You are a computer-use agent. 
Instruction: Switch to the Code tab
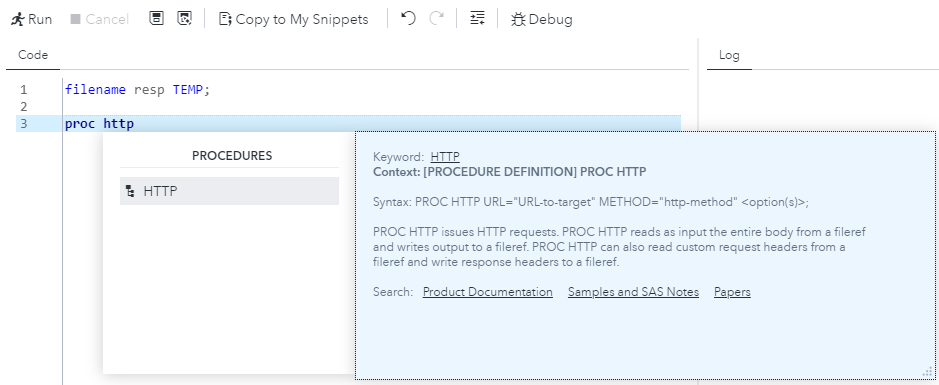click(x=33, y=55)
